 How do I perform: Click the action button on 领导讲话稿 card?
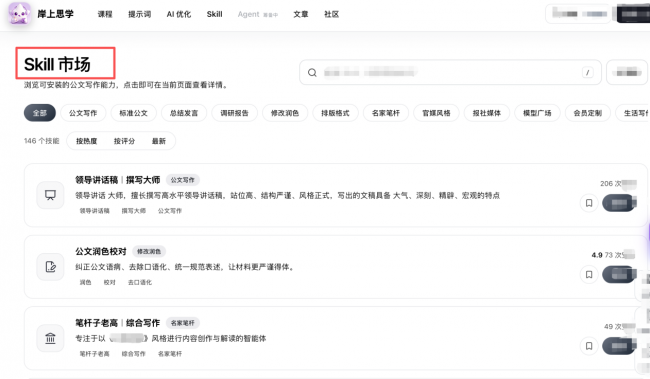pos(619,203)
